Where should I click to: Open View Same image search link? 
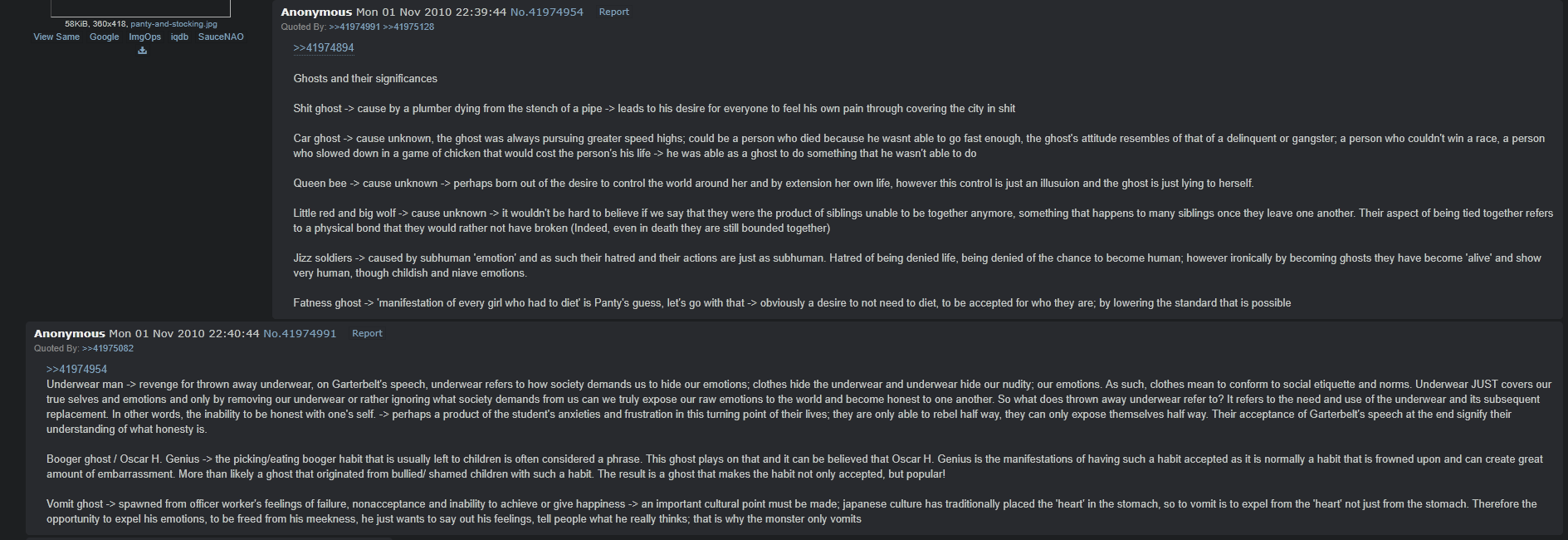click(x=56, y=37)
